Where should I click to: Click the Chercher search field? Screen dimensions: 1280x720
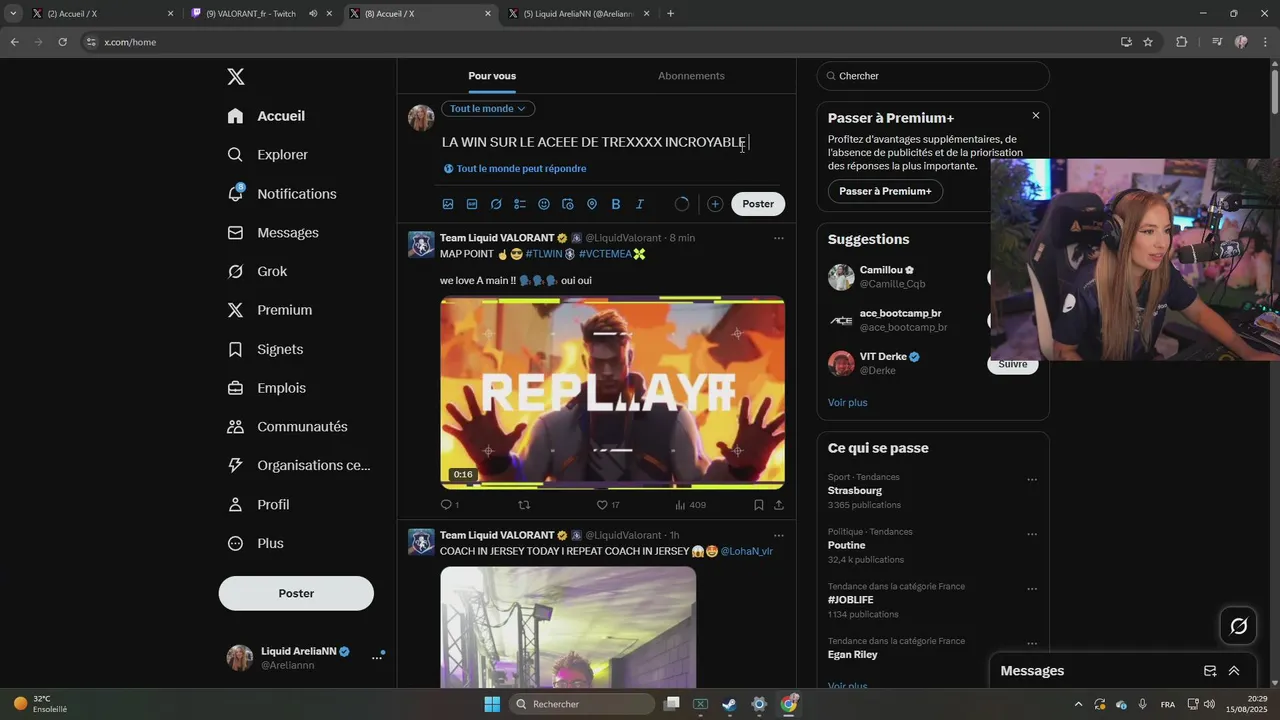(933, 76)
